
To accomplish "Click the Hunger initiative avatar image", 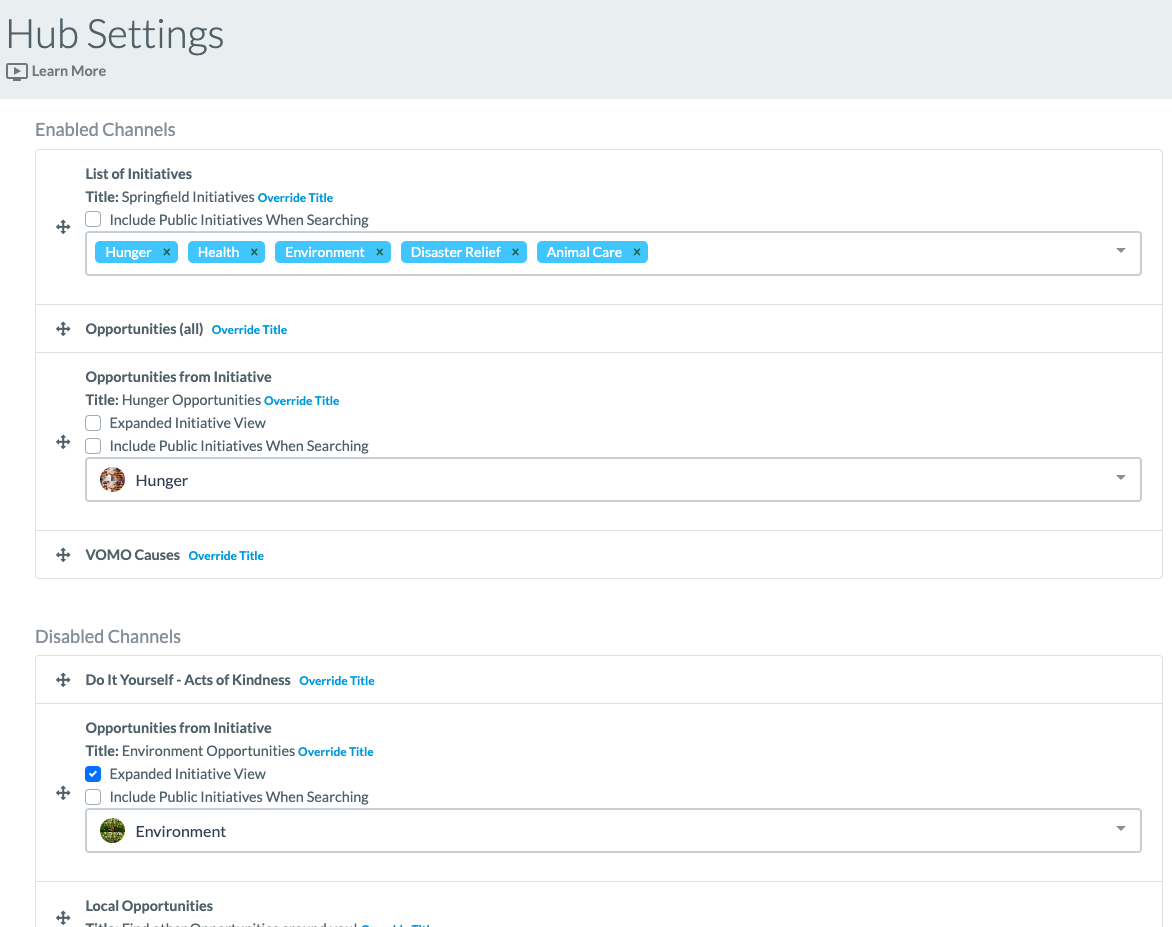I will (x=113, y=479).
